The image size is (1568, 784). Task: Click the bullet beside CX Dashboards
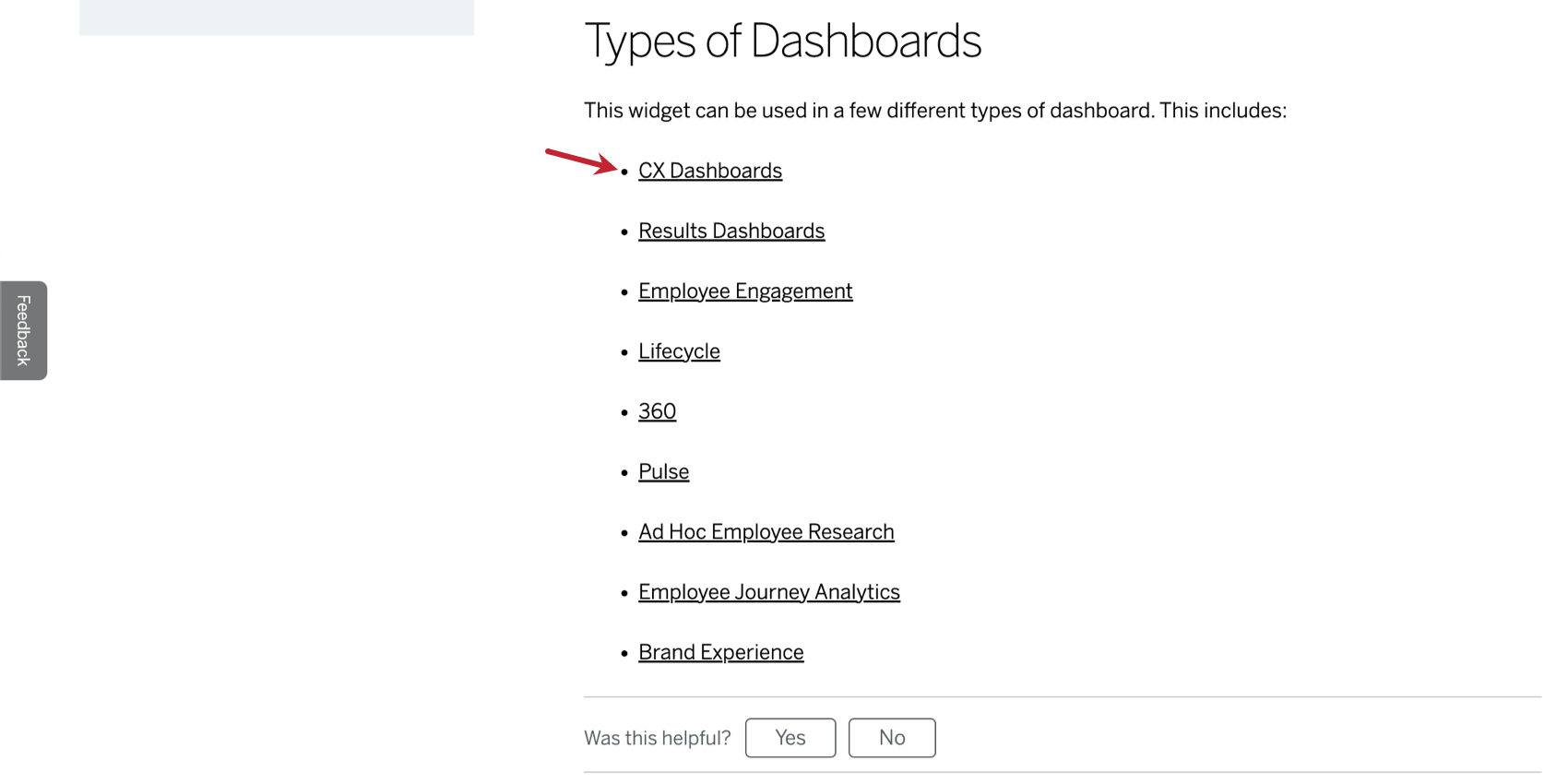(x=624, y=171)
